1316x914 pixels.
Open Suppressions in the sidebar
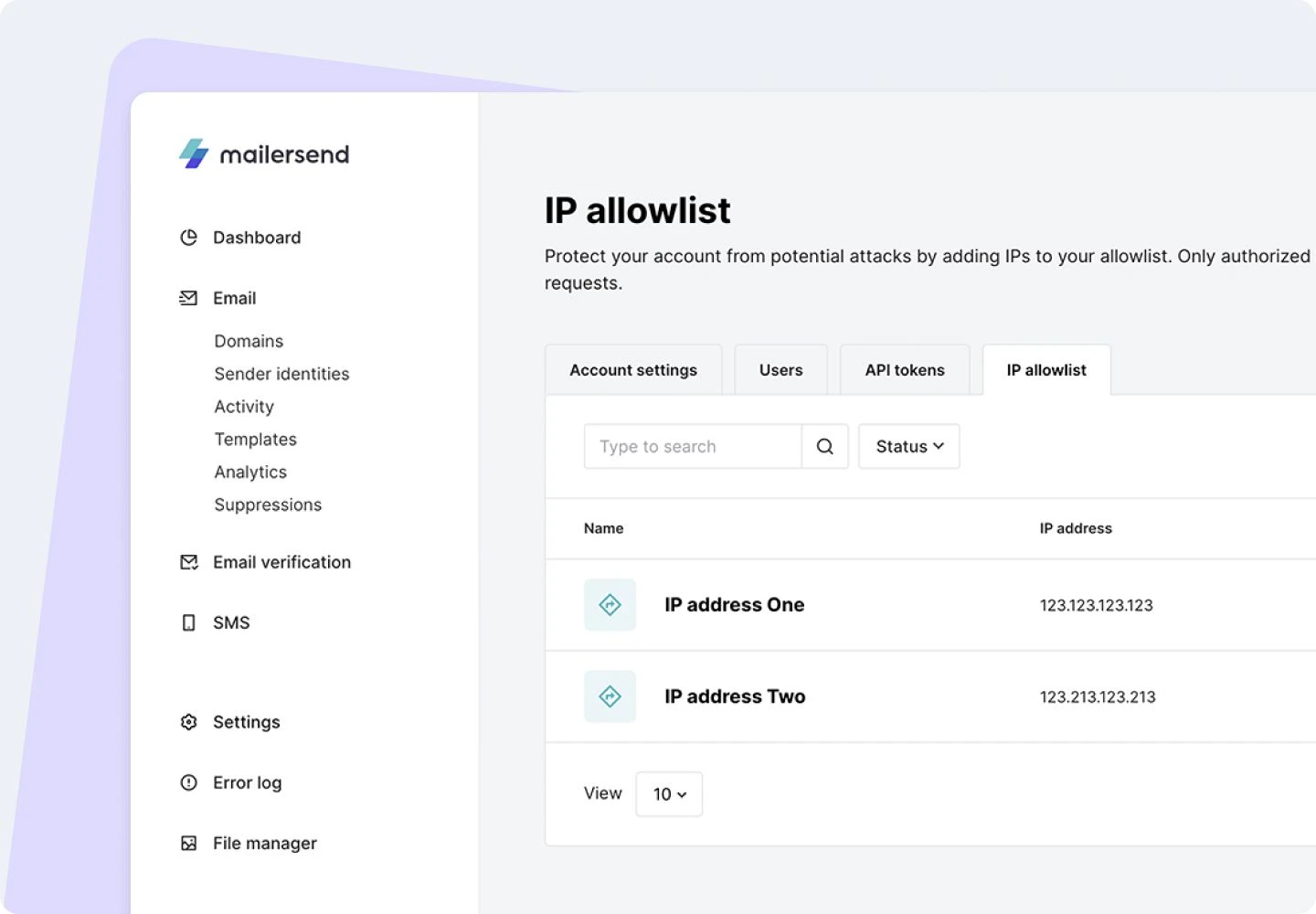268,505
